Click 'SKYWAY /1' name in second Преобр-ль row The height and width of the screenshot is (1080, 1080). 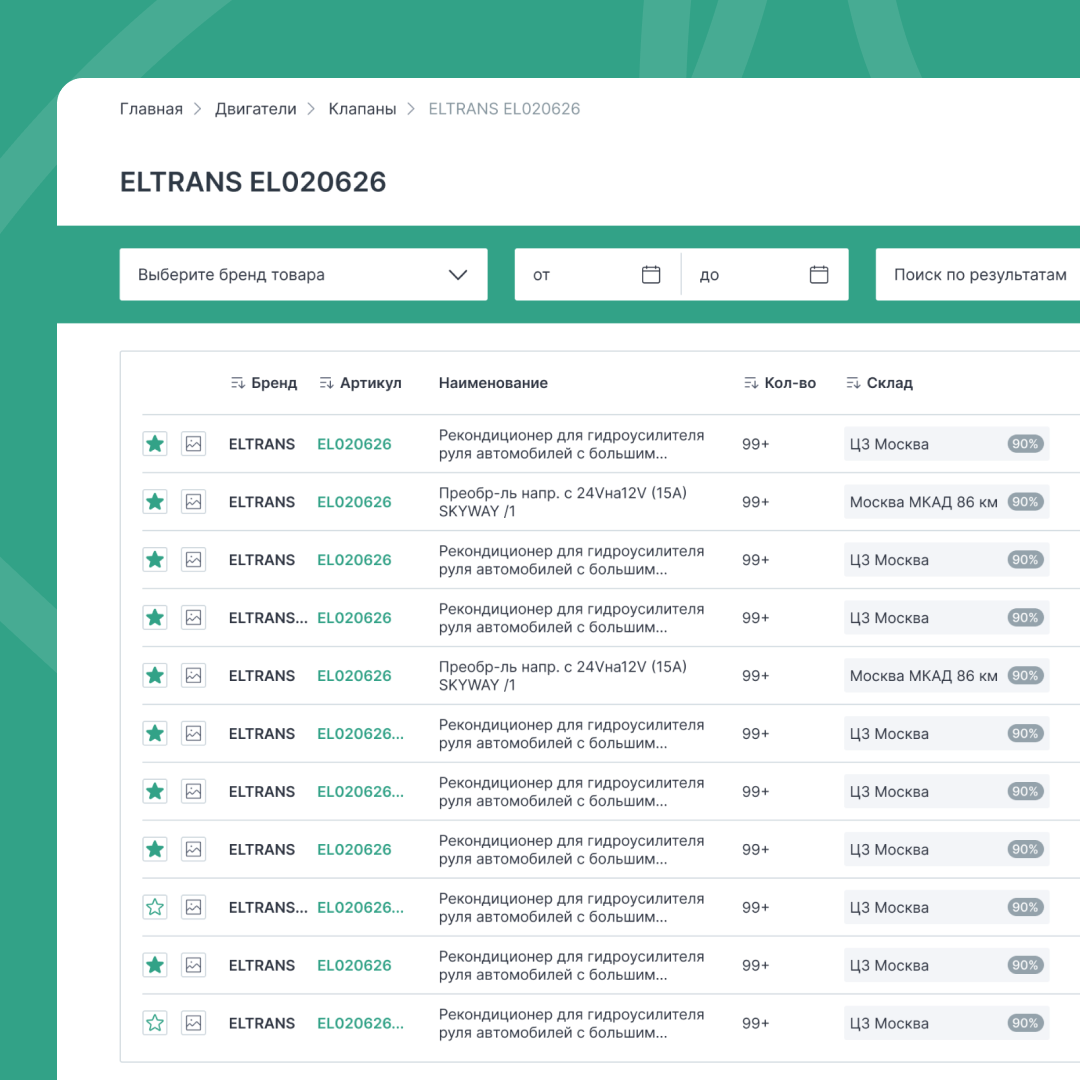[x=477, y=685]
